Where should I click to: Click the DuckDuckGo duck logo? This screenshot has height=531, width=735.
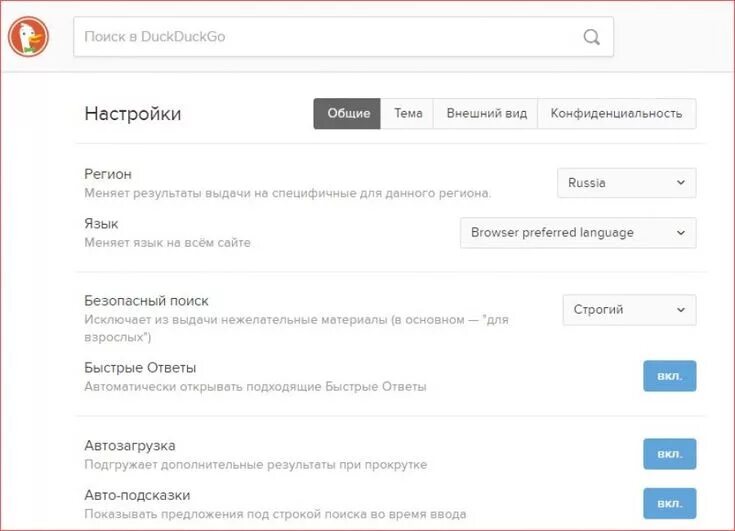tap(29, 36)
